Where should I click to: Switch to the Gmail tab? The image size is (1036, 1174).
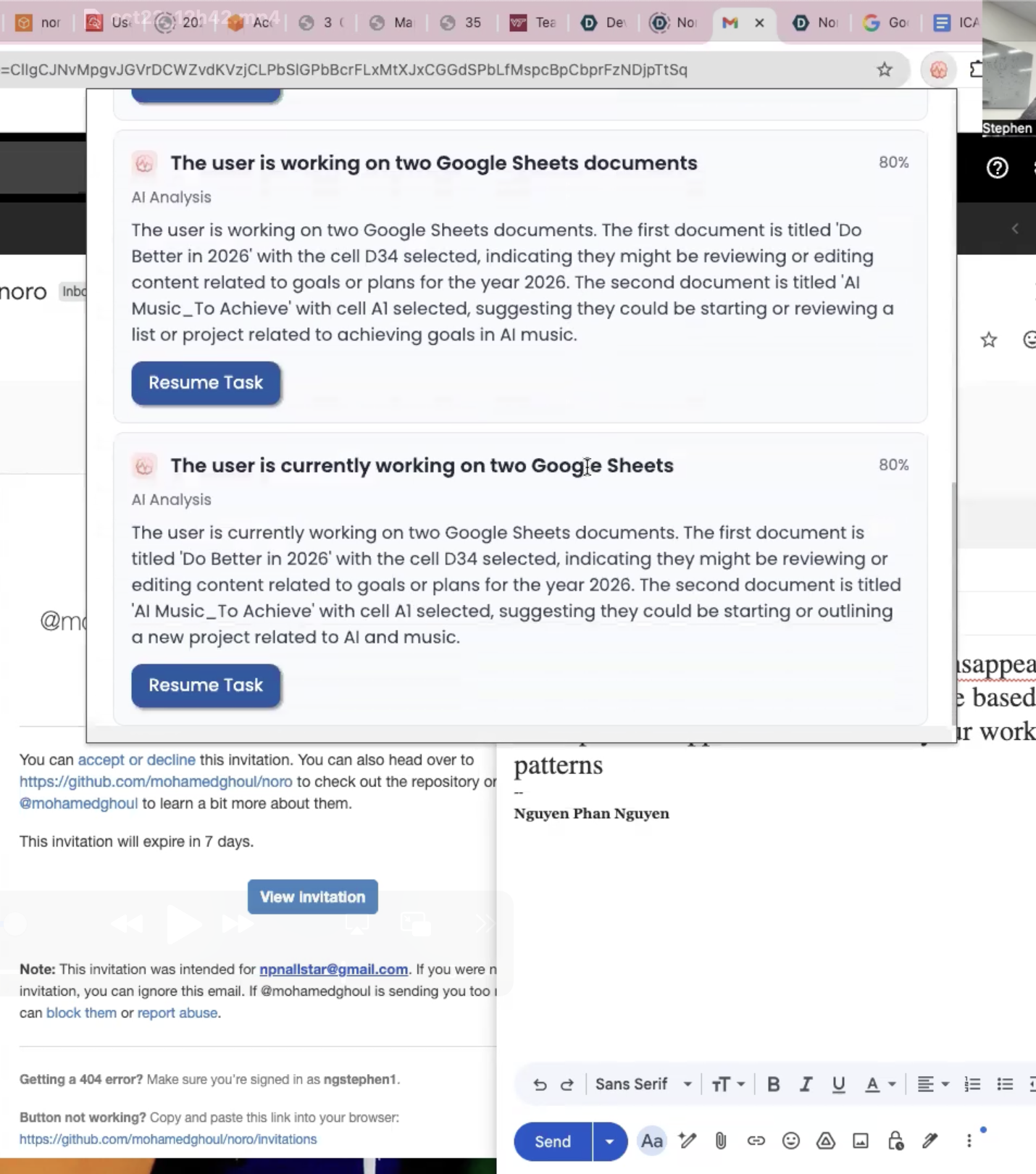tap(730, 22)
